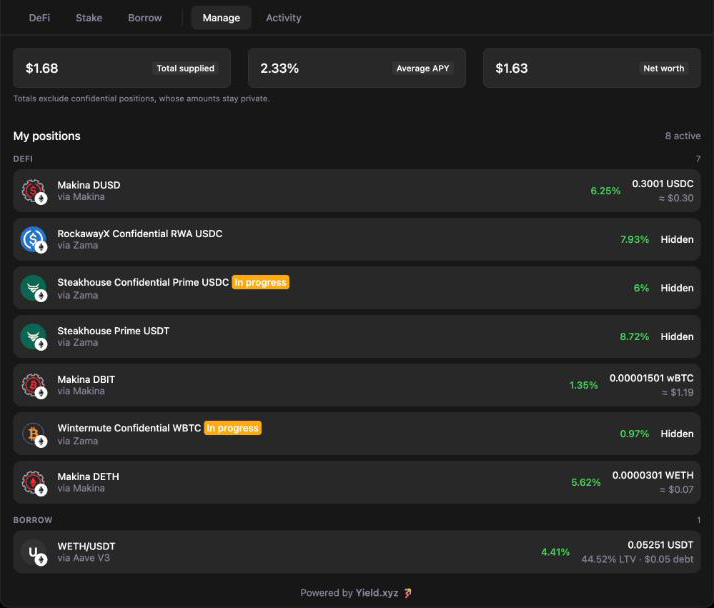Select the Manage tab

221,18
